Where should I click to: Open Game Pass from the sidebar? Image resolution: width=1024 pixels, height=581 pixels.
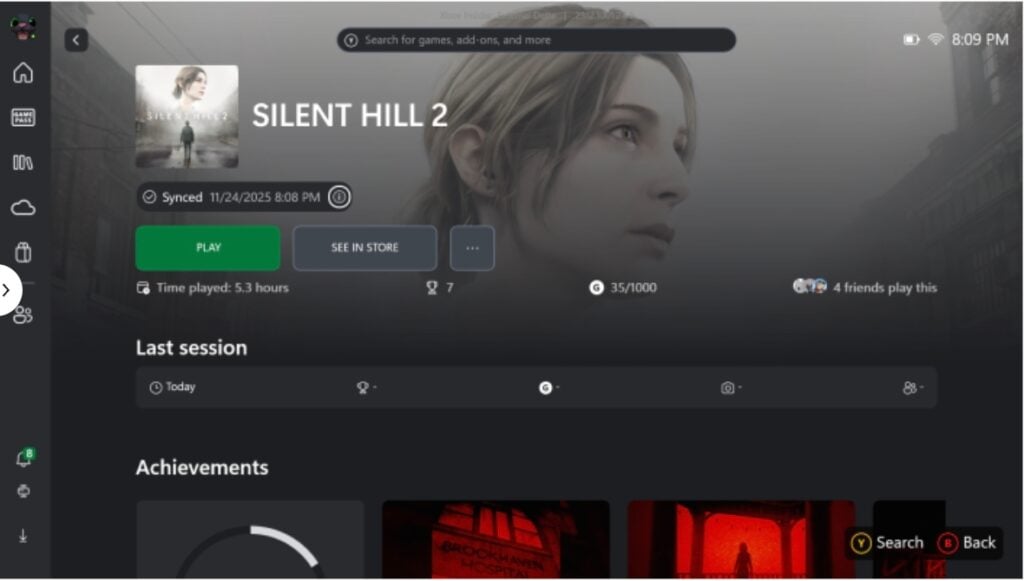23,118
